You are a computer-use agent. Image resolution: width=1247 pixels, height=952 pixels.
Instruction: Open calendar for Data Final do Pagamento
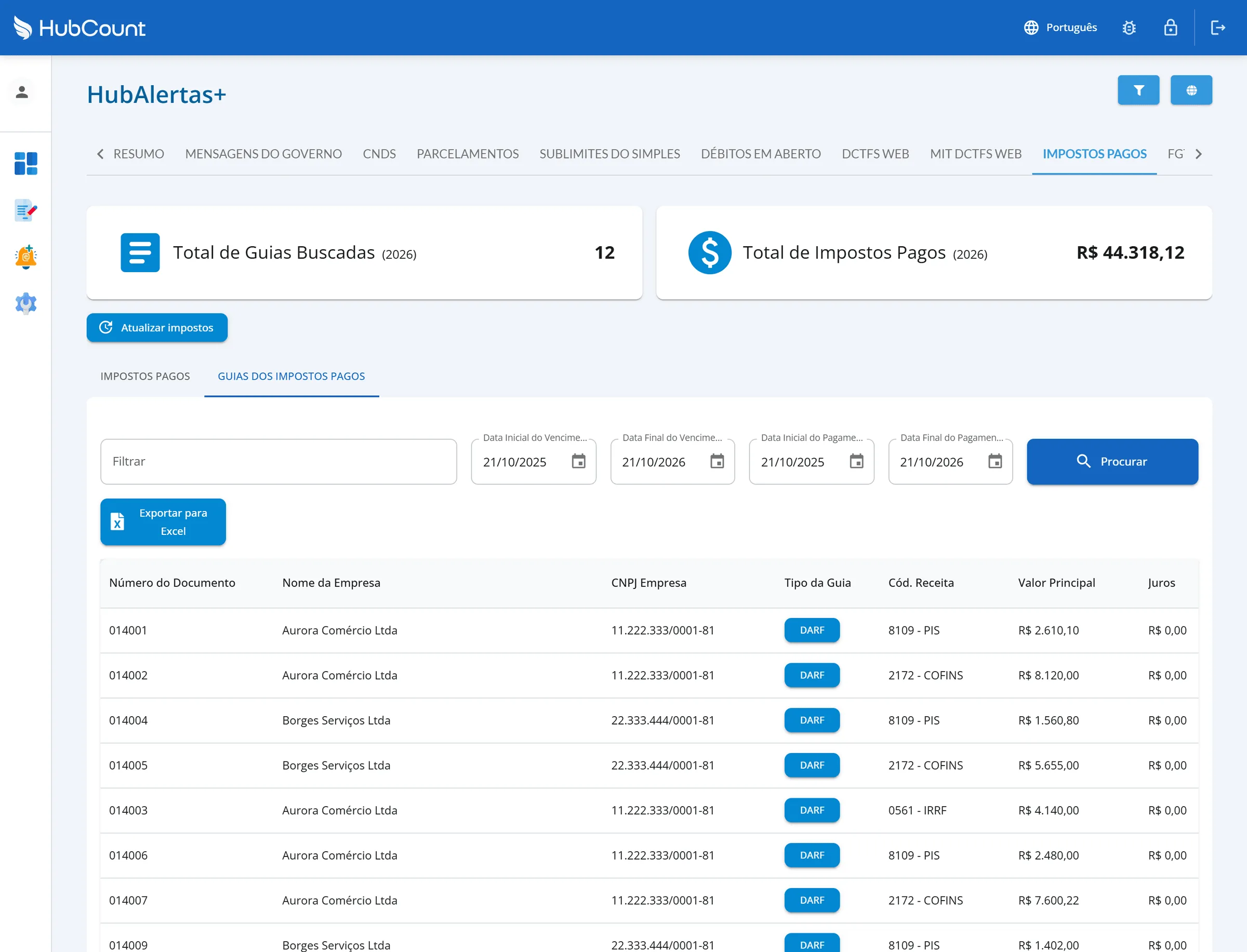(x=995, y=461)
